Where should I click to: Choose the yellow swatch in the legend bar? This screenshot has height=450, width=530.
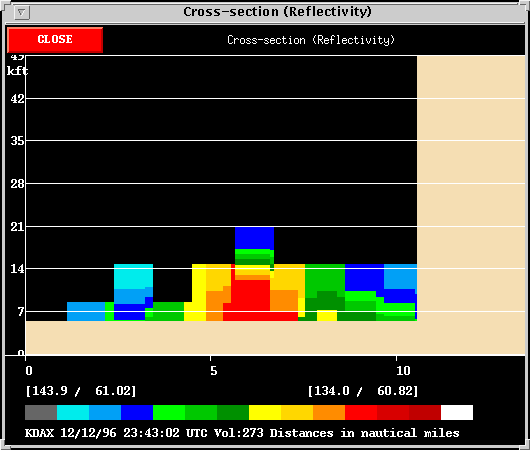coord(265,412)
